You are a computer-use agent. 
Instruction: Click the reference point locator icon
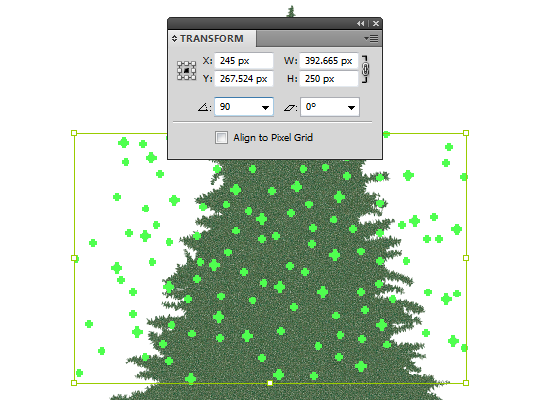[x=186, y=71]
